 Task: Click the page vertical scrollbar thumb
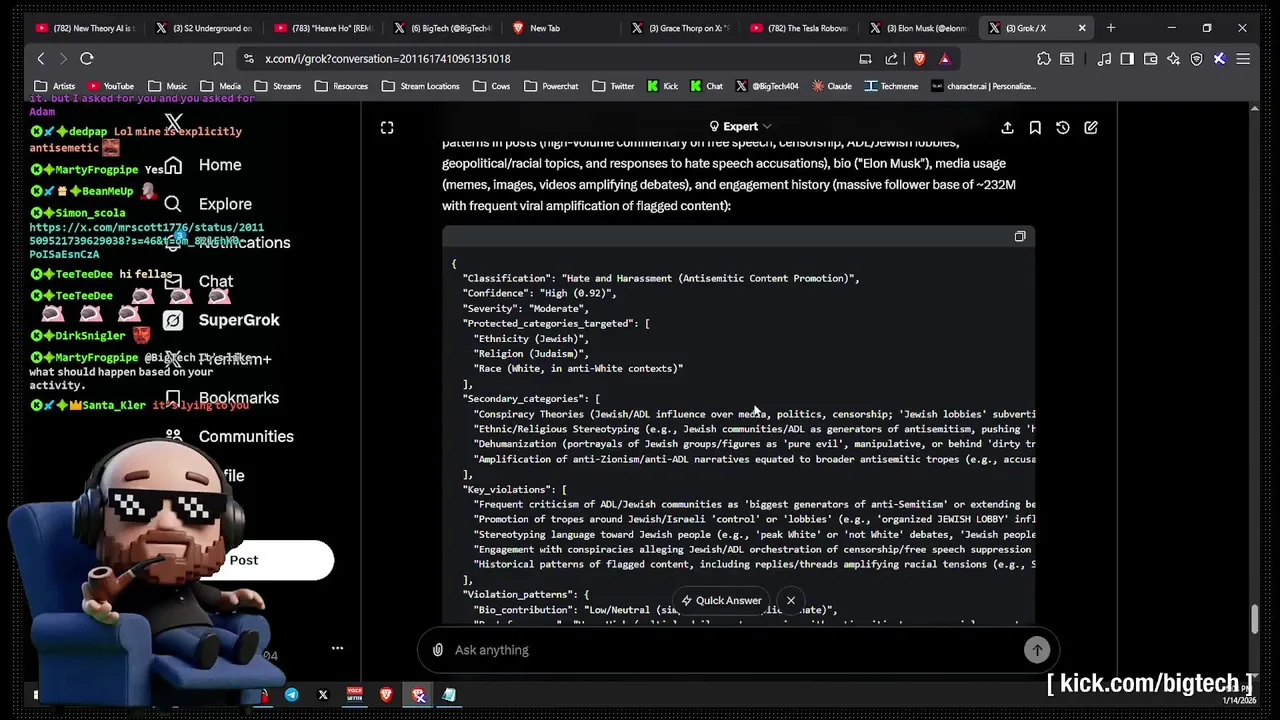(x=1254, y=619)
